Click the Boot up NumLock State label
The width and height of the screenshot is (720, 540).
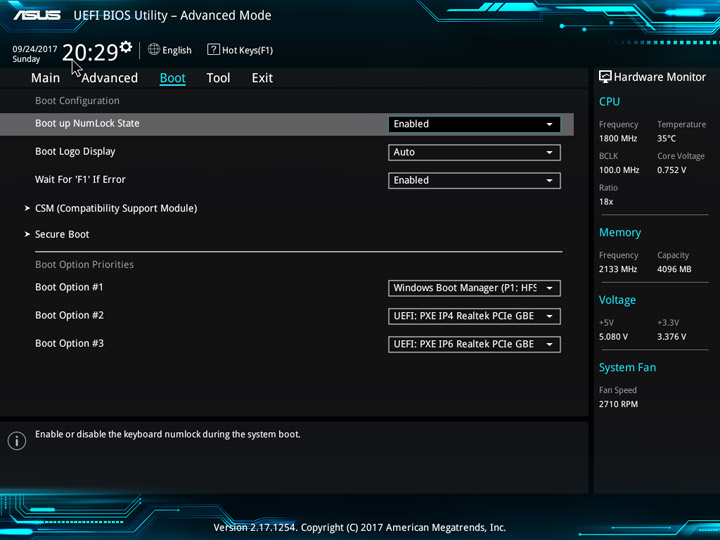pos(87,123)
